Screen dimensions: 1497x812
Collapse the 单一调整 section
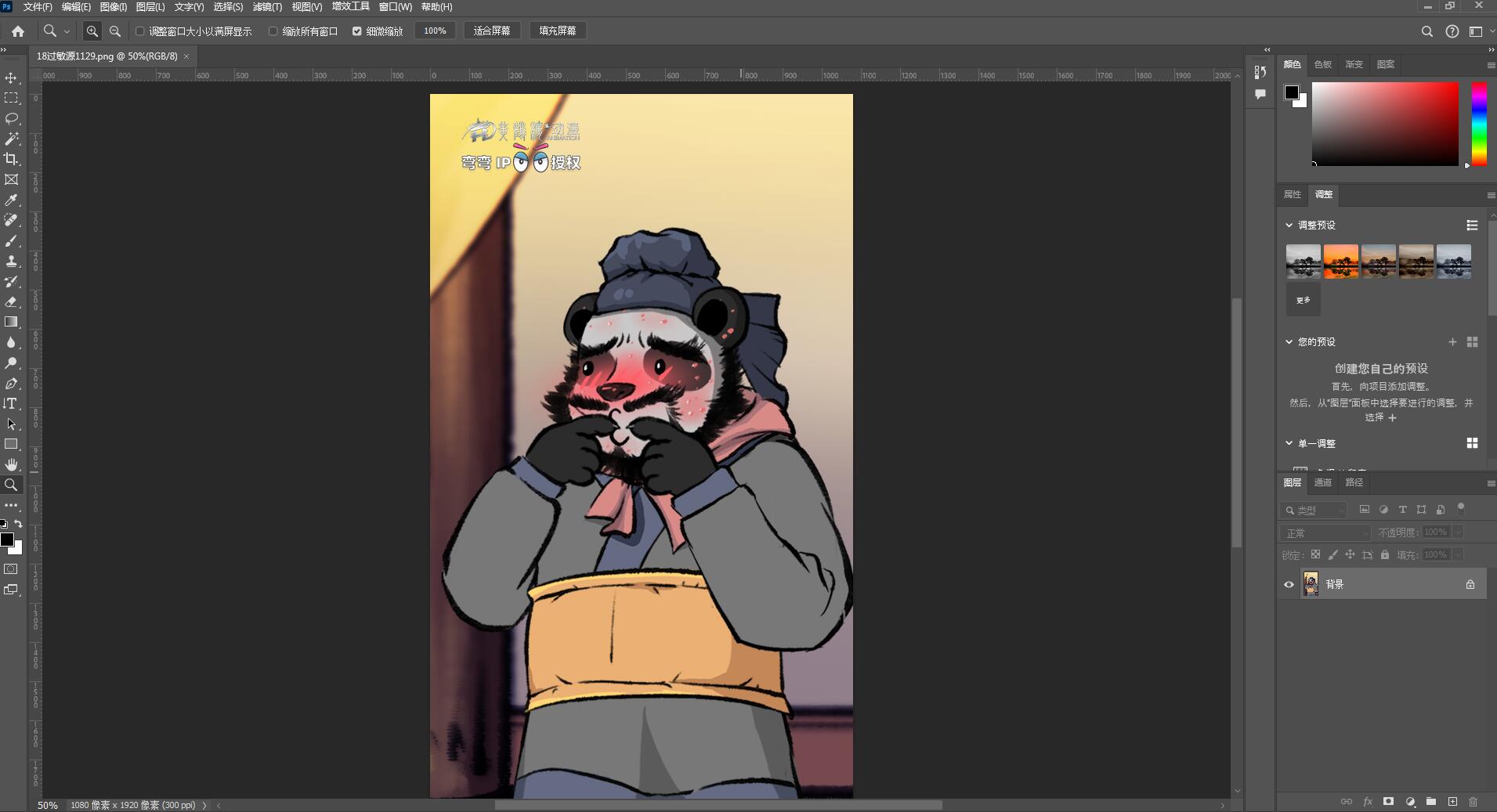(x=1289, y=443)
